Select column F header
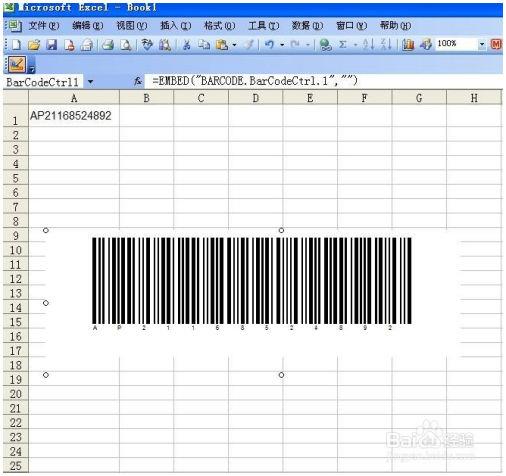 click(x=365, y=98)
